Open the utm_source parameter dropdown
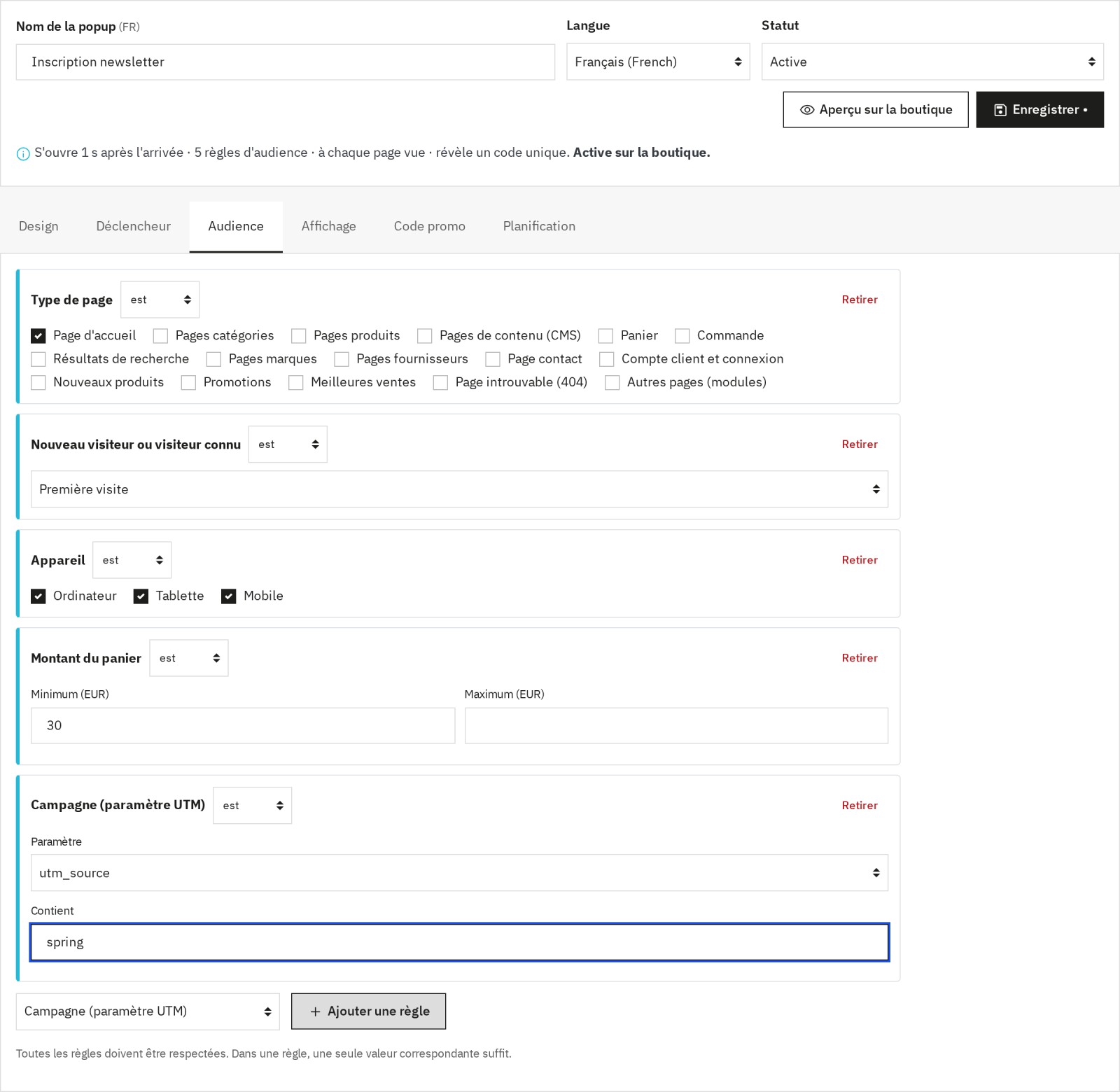The image size is (1120, 1092). (x=459, y=873)
